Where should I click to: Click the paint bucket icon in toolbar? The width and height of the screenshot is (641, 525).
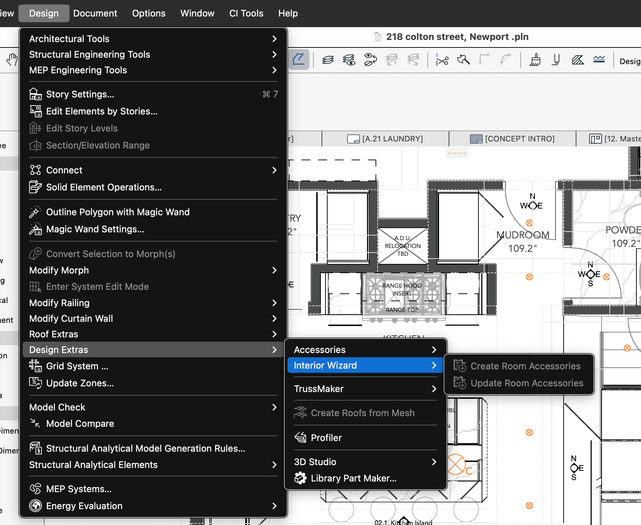click(535, 61)
